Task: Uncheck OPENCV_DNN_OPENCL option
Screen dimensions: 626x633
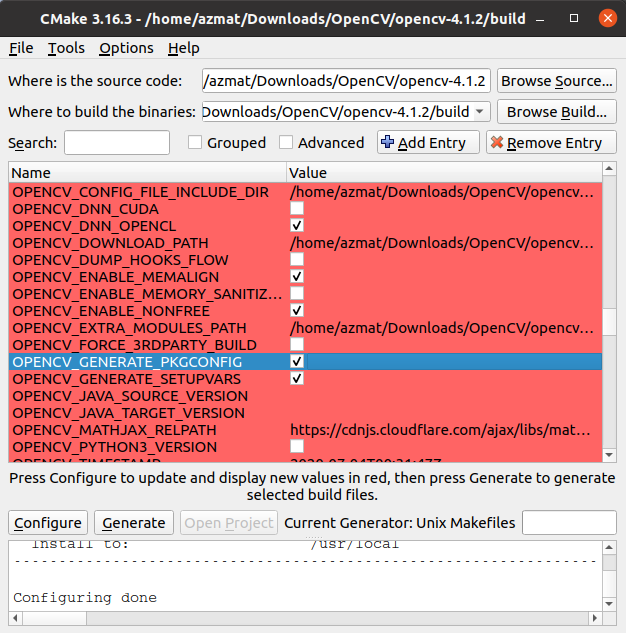Action: click(297, 225)
